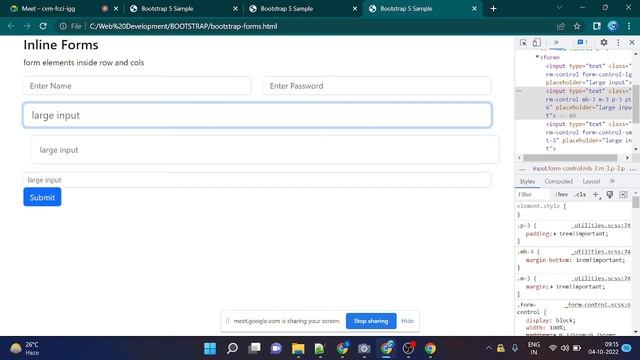Screen dimensions: 640x360
Task: Select input.form-control breadcrumb in DevTools
Action: (579, 168)
